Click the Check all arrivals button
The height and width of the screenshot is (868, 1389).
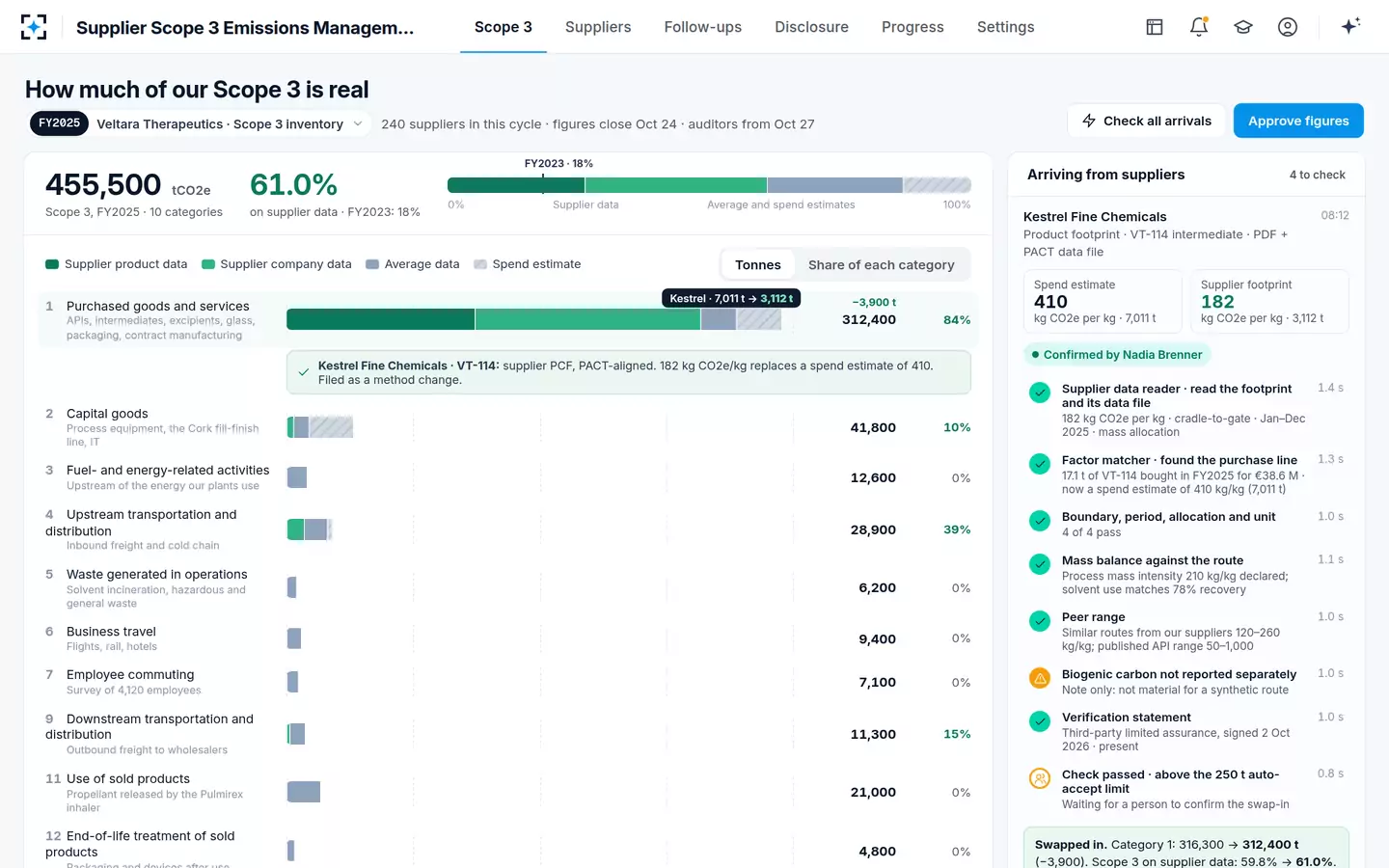click(1146, 121)
